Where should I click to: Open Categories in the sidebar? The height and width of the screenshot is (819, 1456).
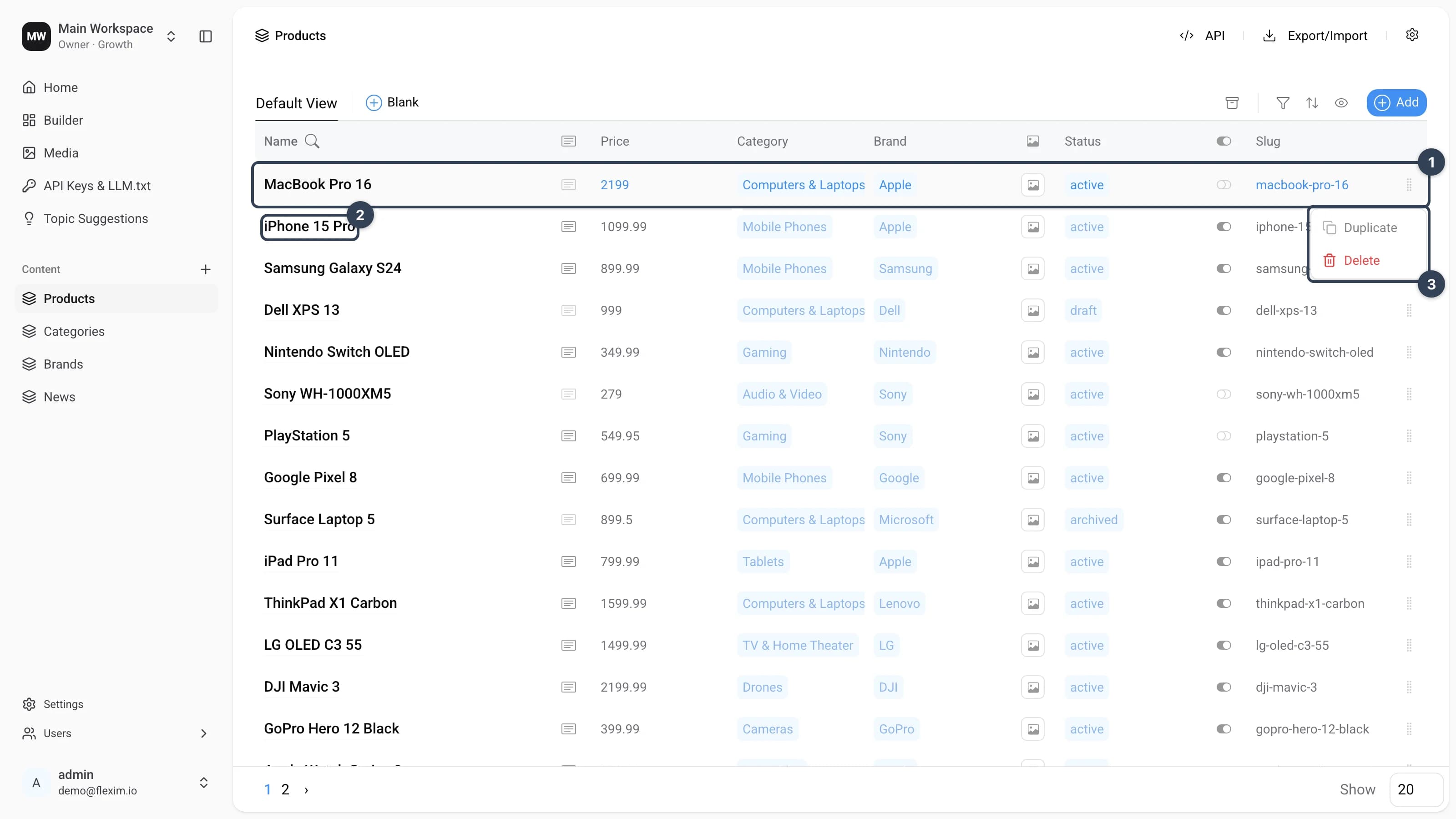(116, 331)
